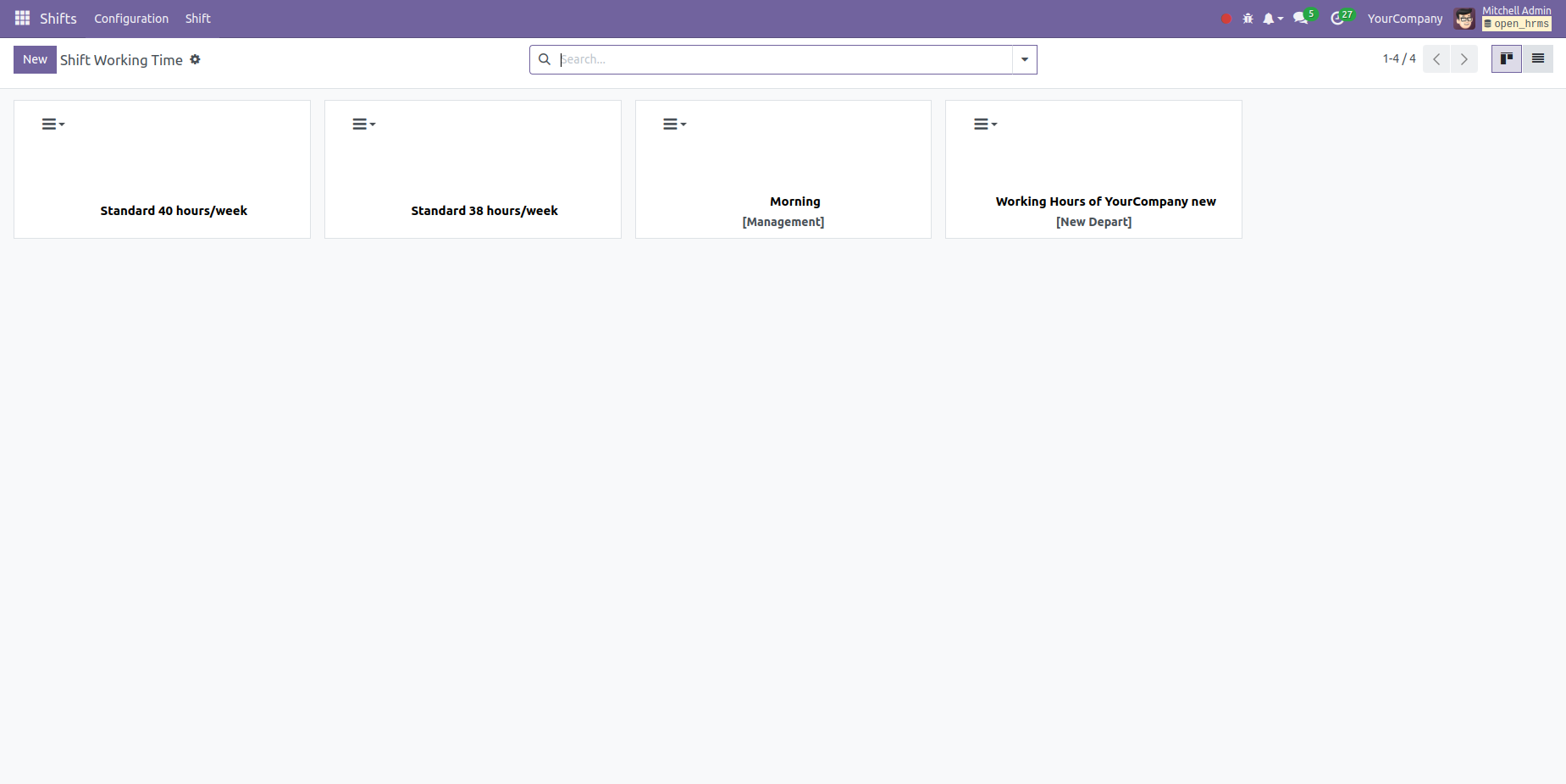
Task: Open the Configuration menu
Action: pos(131,19)
